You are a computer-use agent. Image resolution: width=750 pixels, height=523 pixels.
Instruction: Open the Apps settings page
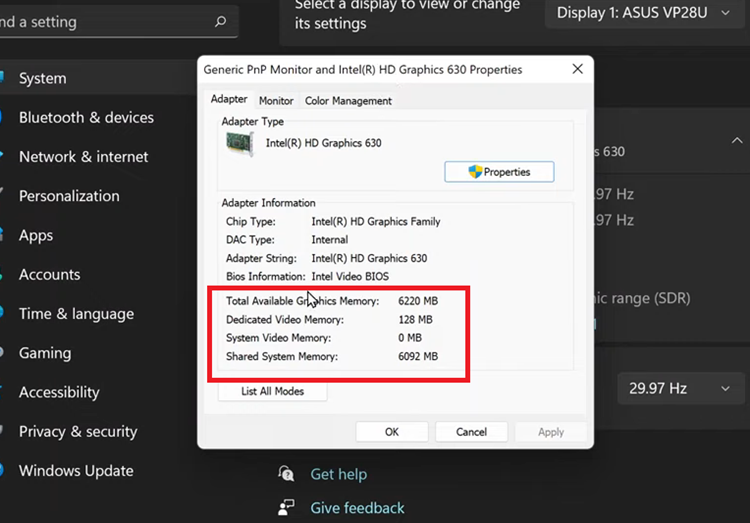click(x=36, y=235)
